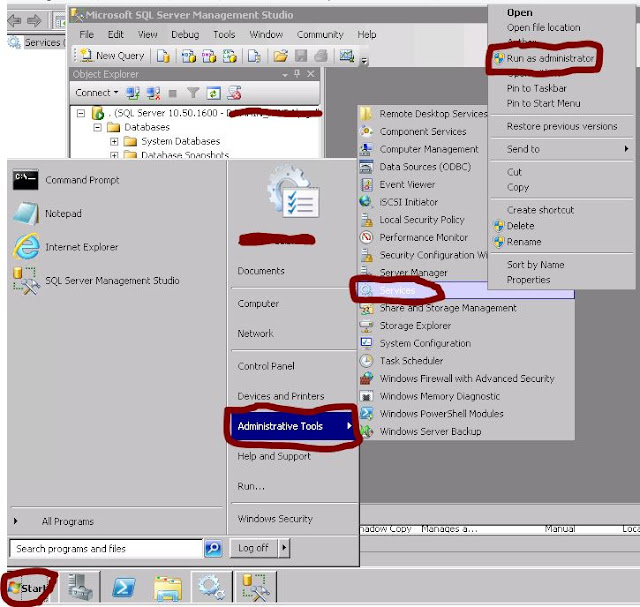Click the New Query toolbar button
This screenshot has height=607, width=640.
[x=112, y=56]
